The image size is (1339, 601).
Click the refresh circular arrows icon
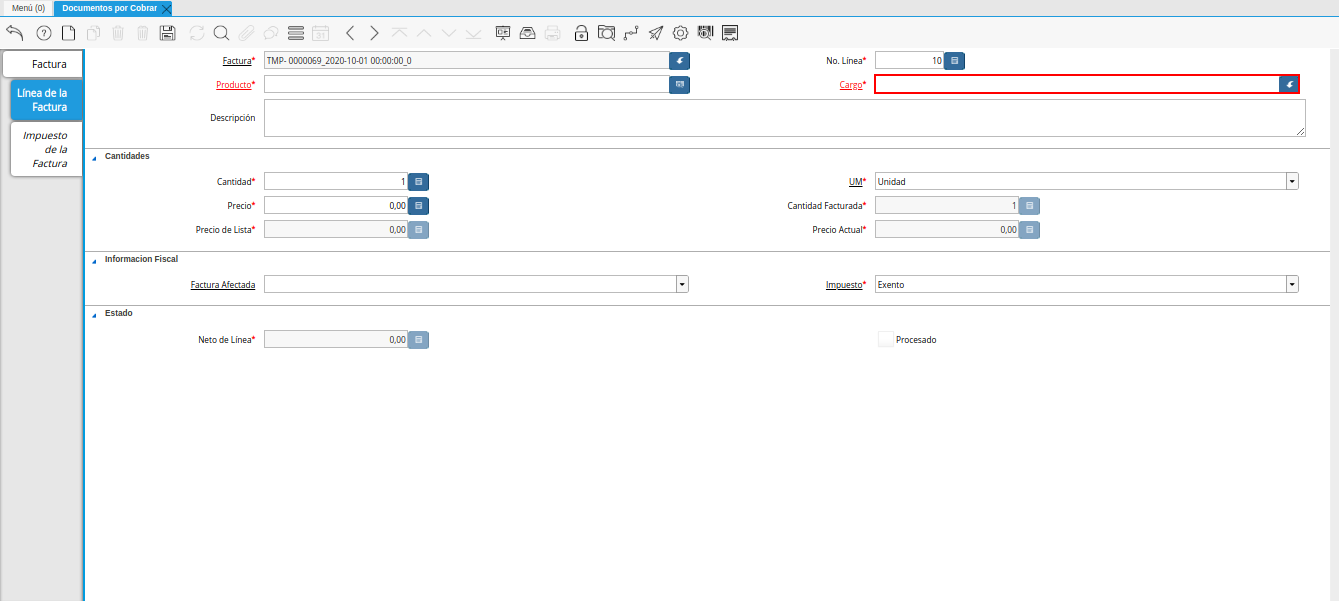(x=197, y=33)
